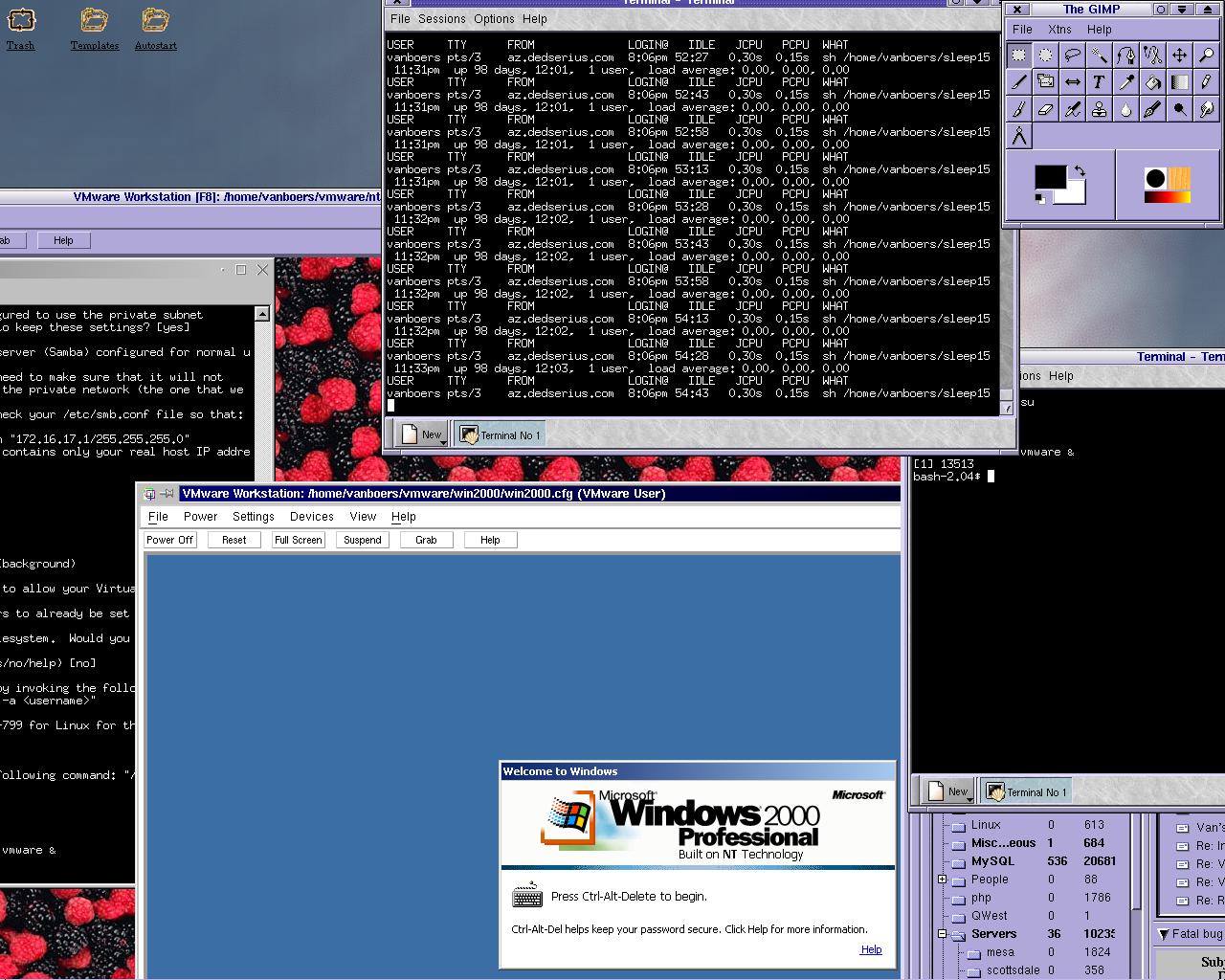Click the Grab button in VMware

(426, 540)
